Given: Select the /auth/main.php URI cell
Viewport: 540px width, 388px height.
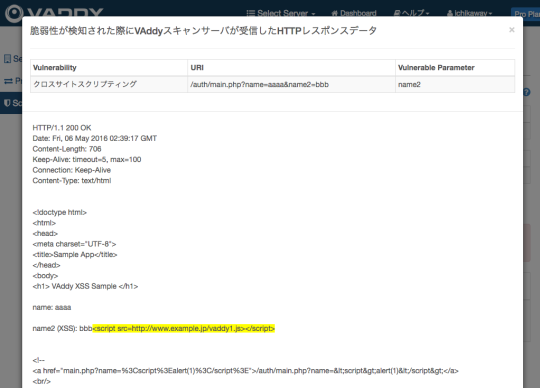Looking at the screenshot, I should (x=291, y=84).
